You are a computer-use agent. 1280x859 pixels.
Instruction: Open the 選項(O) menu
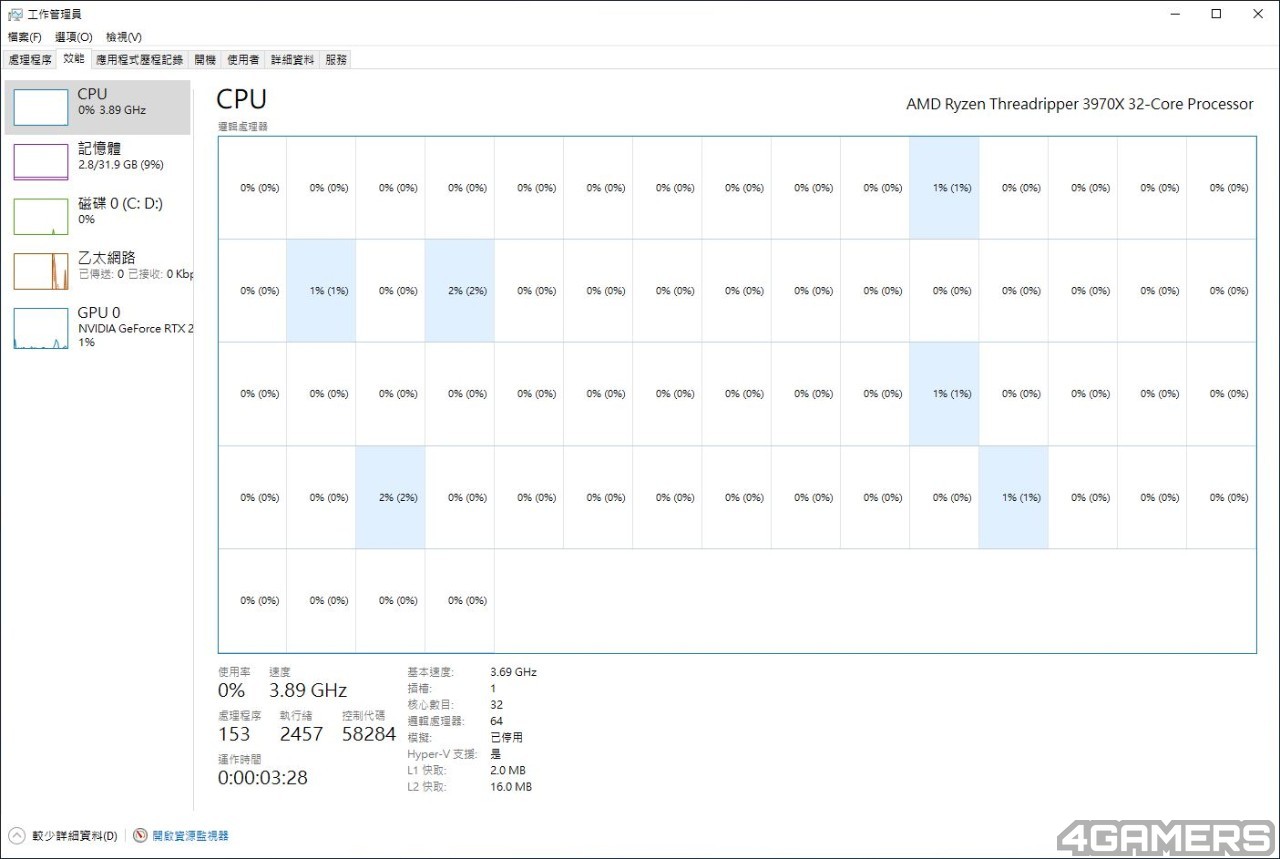74,37
